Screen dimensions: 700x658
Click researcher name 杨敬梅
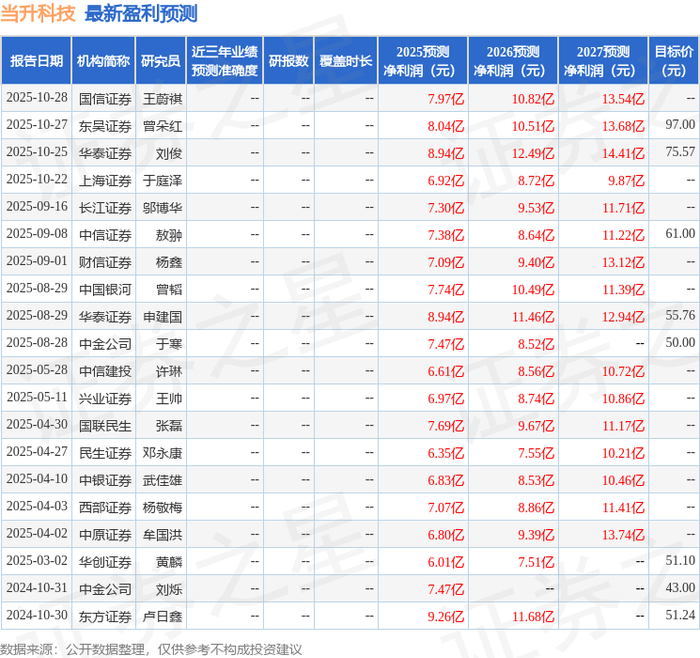(162, 507)
